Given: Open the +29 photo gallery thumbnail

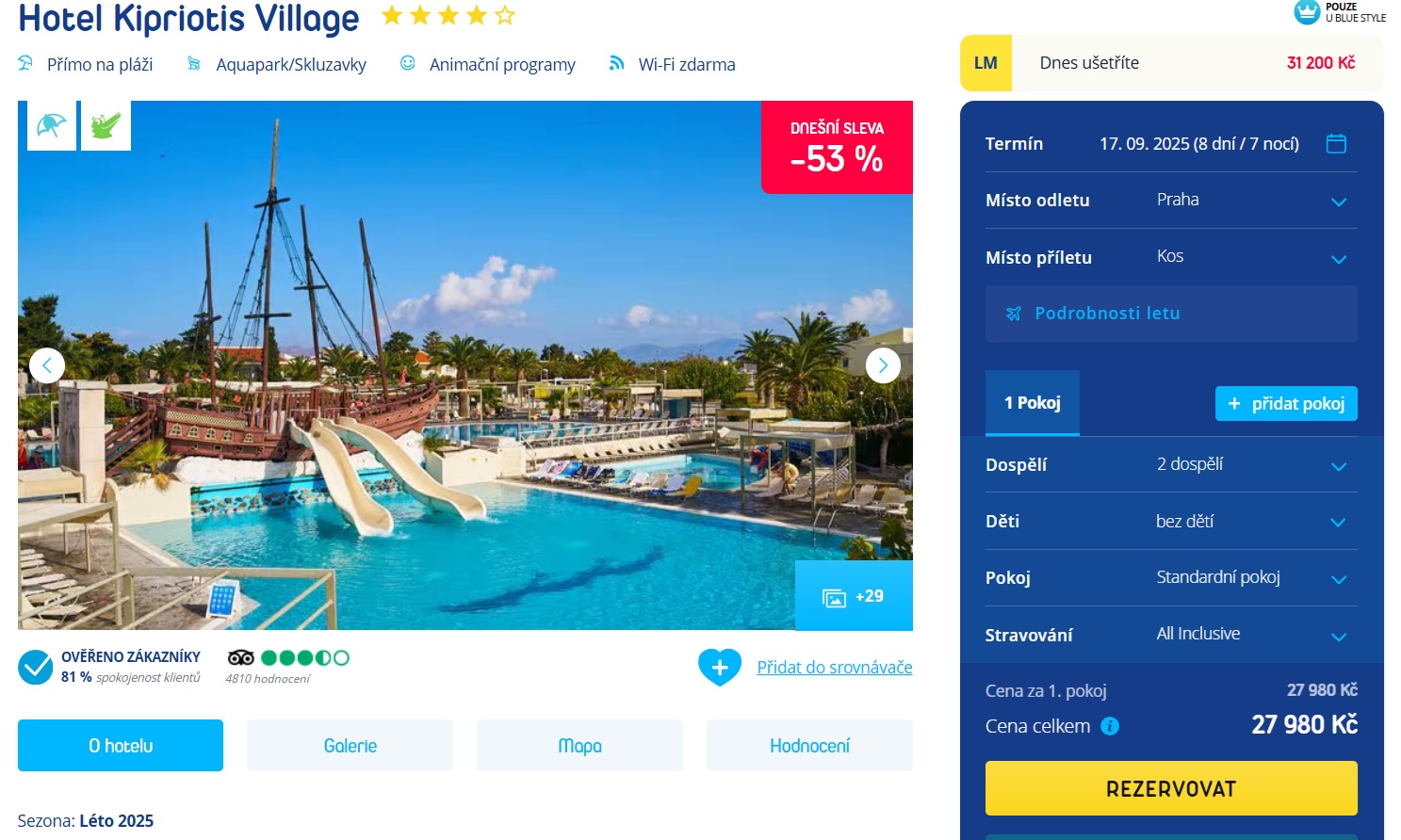Looking at the screenshot, I should click(854, 596).
